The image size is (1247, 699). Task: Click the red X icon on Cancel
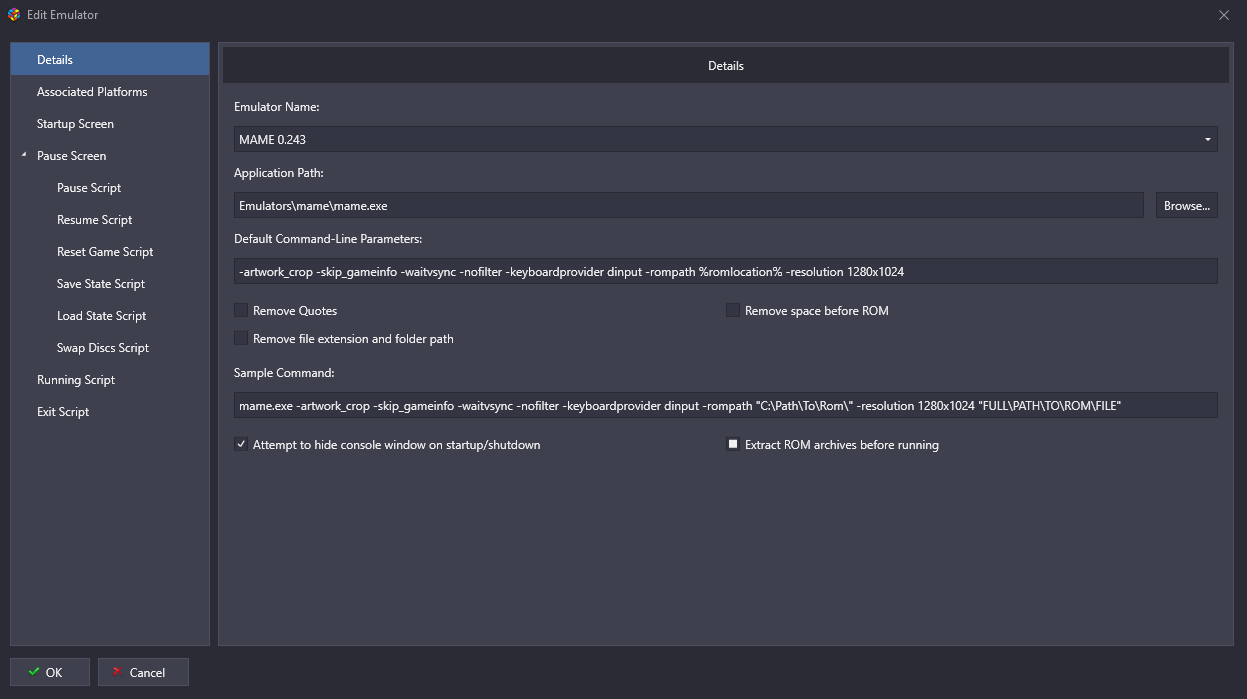(x=118, y=672)
